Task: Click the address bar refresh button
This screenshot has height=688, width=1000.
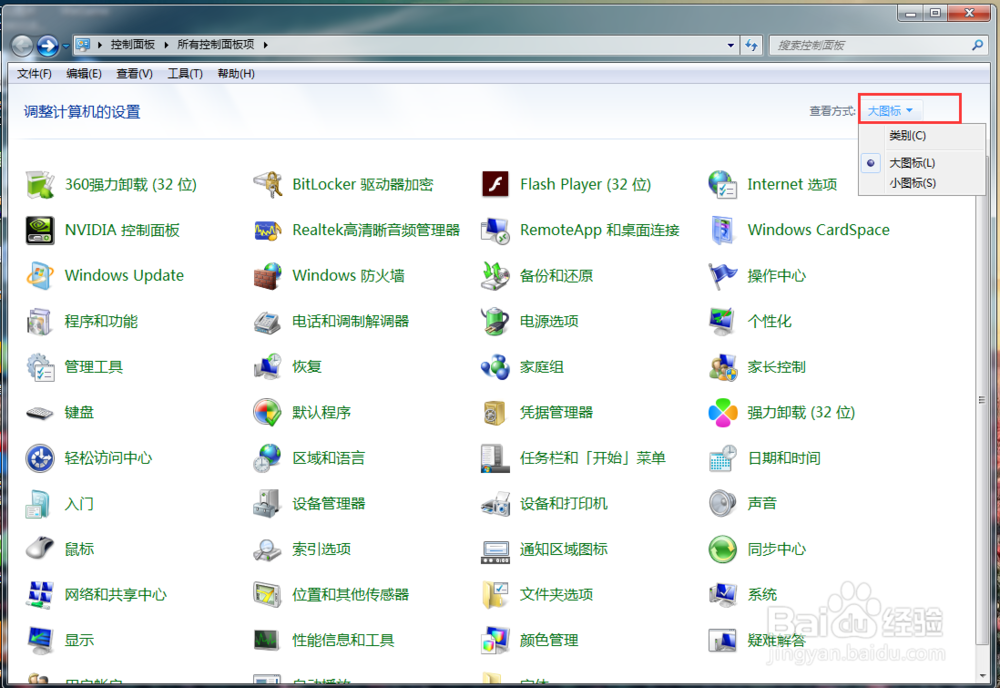Action: click(x=751, y=45)
